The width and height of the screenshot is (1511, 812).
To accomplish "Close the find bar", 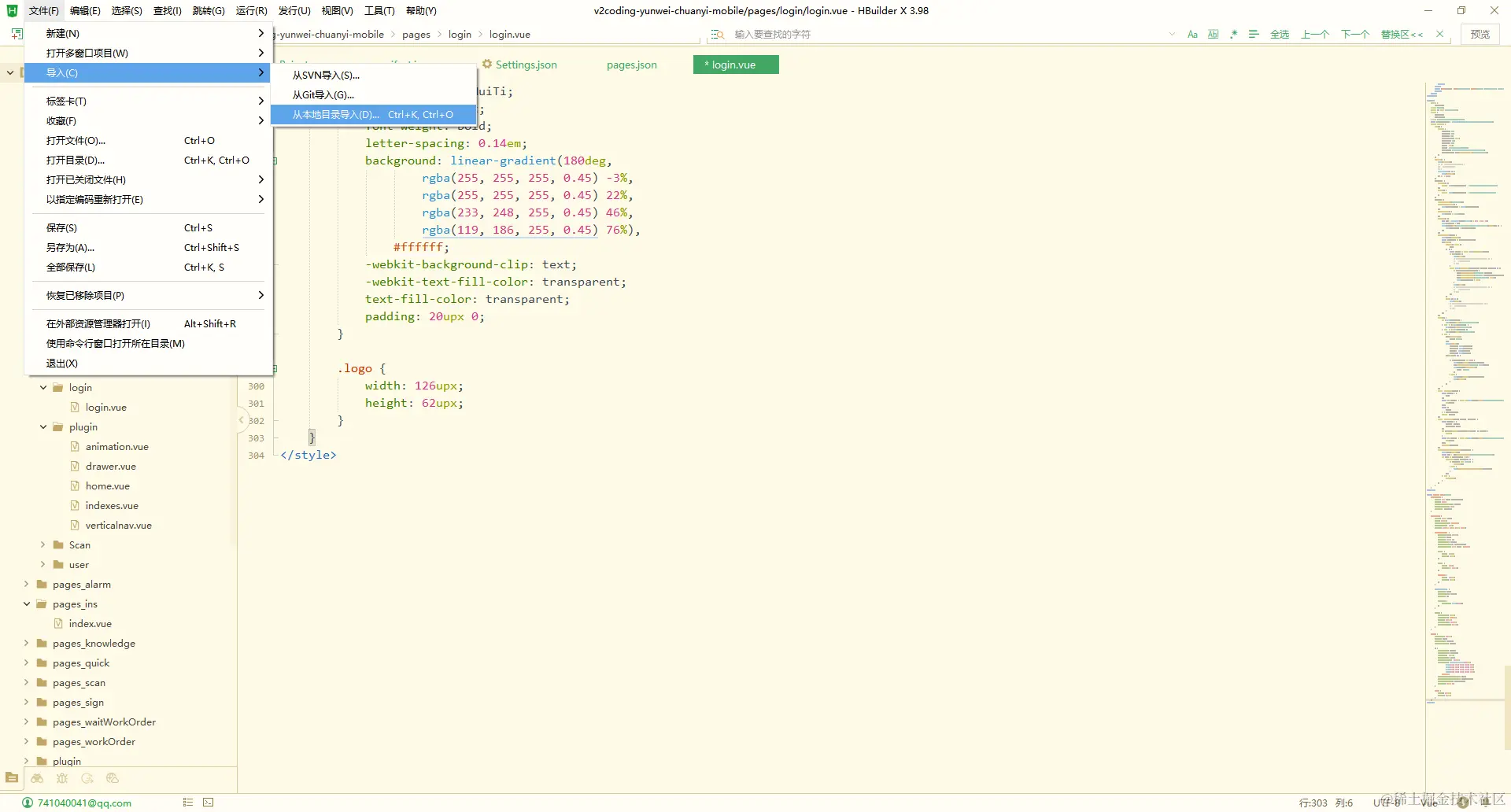I will 1439,35.
